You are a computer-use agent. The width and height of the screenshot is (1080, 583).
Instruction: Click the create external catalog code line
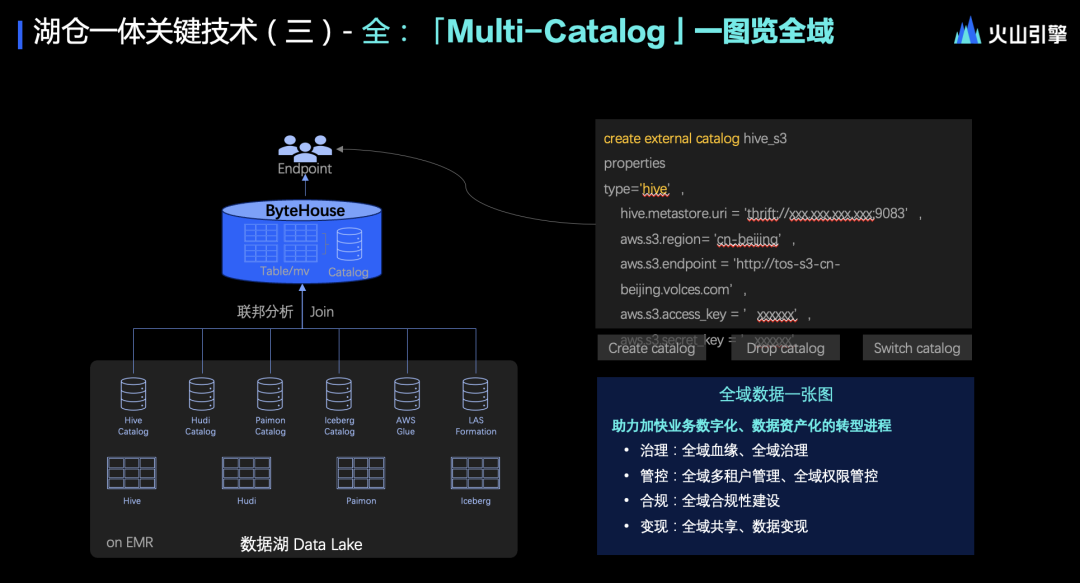click(695, 139)
